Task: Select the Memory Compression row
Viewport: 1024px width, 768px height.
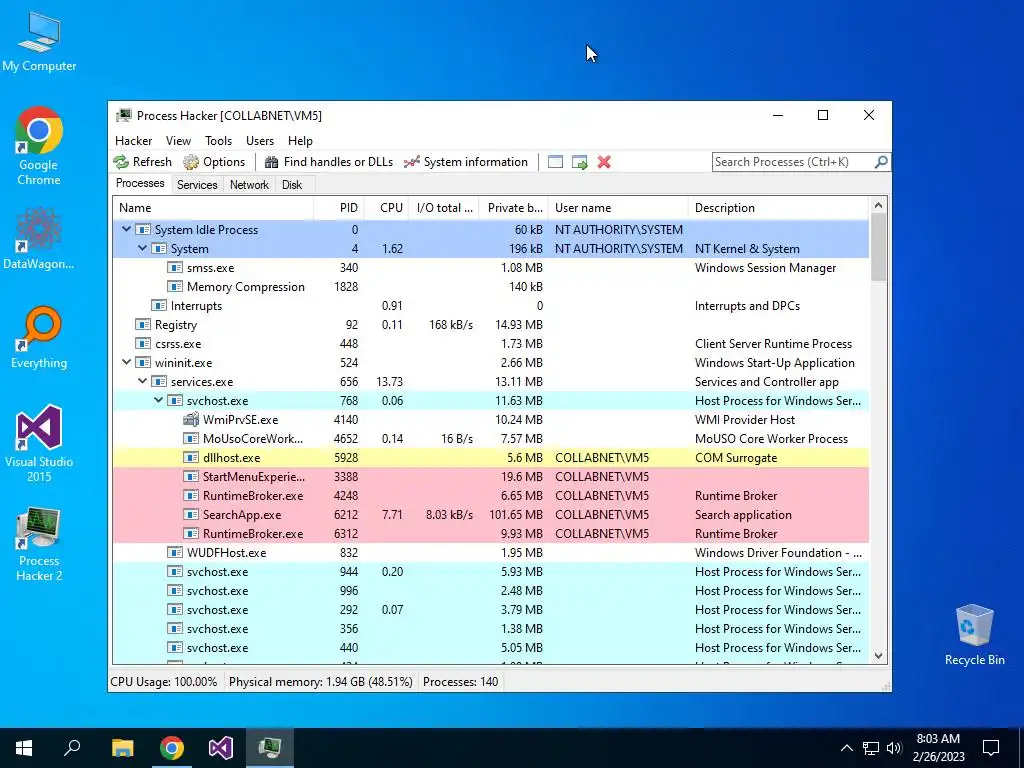Action: 491,286
